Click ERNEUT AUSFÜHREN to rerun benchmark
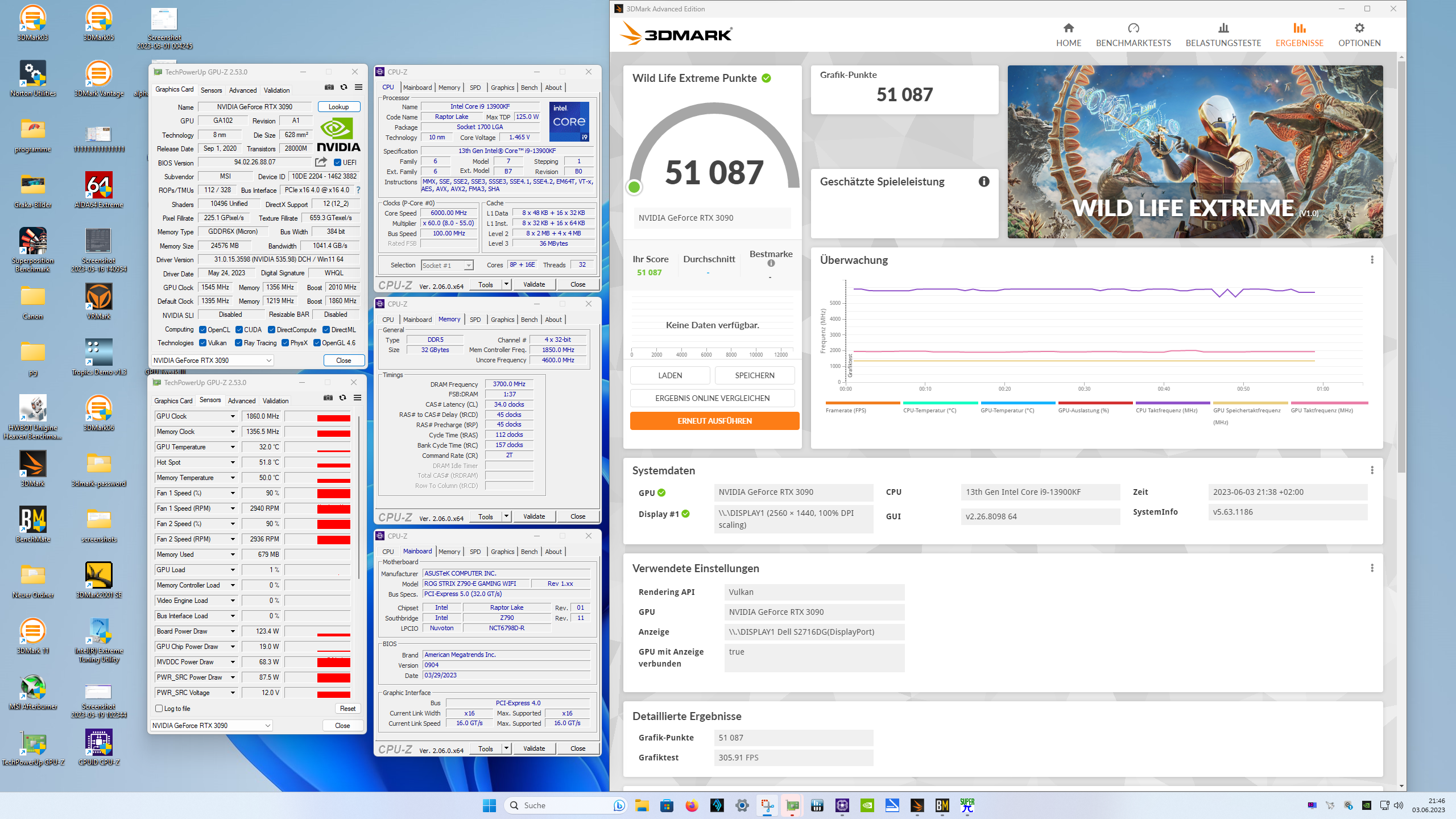 [x=714, y=421]
